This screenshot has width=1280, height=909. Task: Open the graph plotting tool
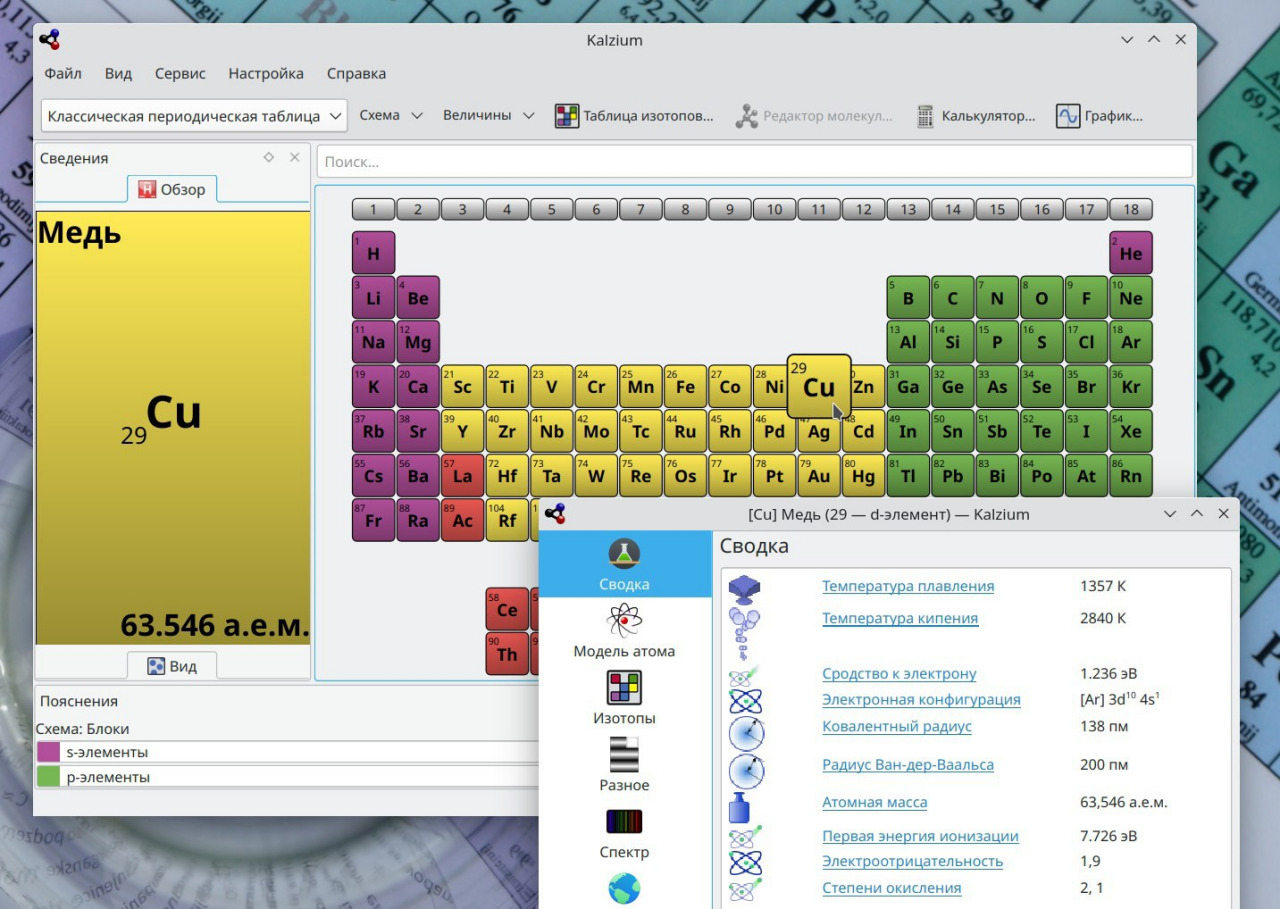click(x=1099, y=116)
